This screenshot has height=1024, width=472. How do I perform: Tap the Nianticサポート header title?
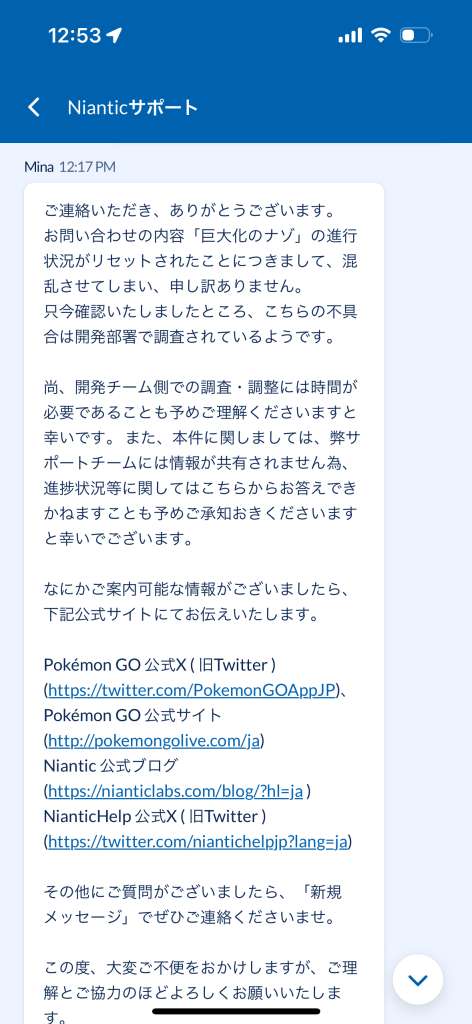[133, 108]
